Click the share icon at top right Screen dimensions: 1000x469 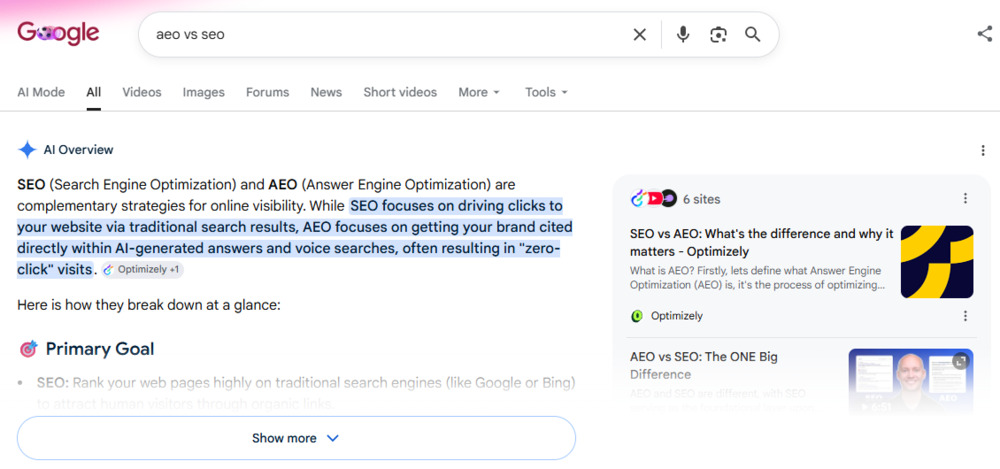click(985, 34)
